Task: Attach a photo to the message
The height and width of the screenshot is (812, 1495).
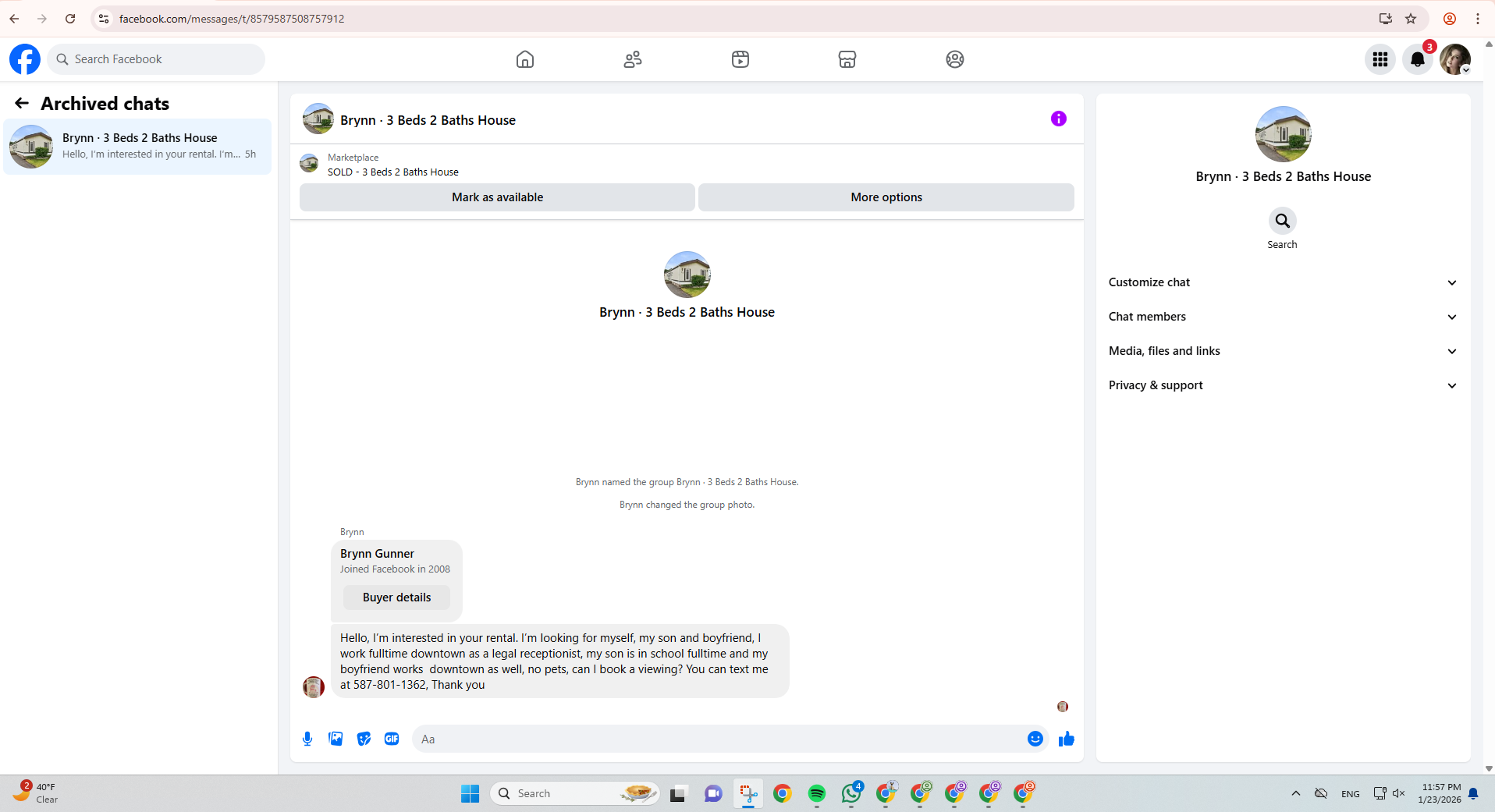Action: point(336,739)
